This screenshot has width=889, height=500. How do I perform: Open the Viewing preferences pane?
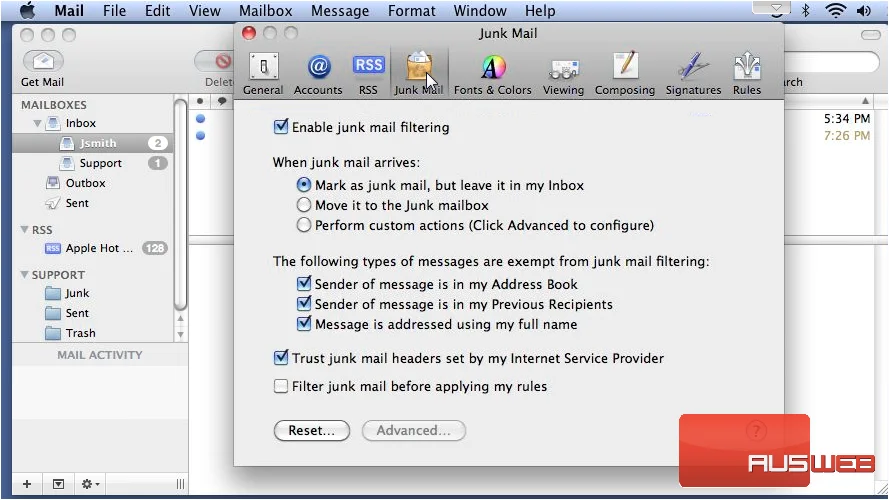(563, 74)
